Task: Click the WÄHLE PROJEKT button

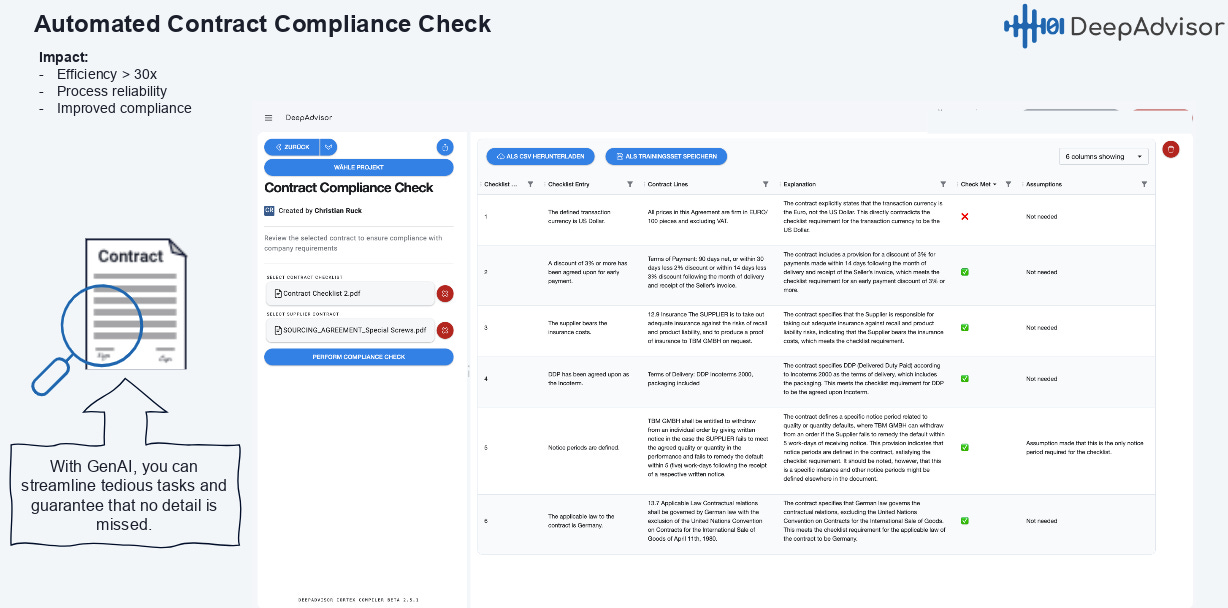Action: click(x=358, y=167)
